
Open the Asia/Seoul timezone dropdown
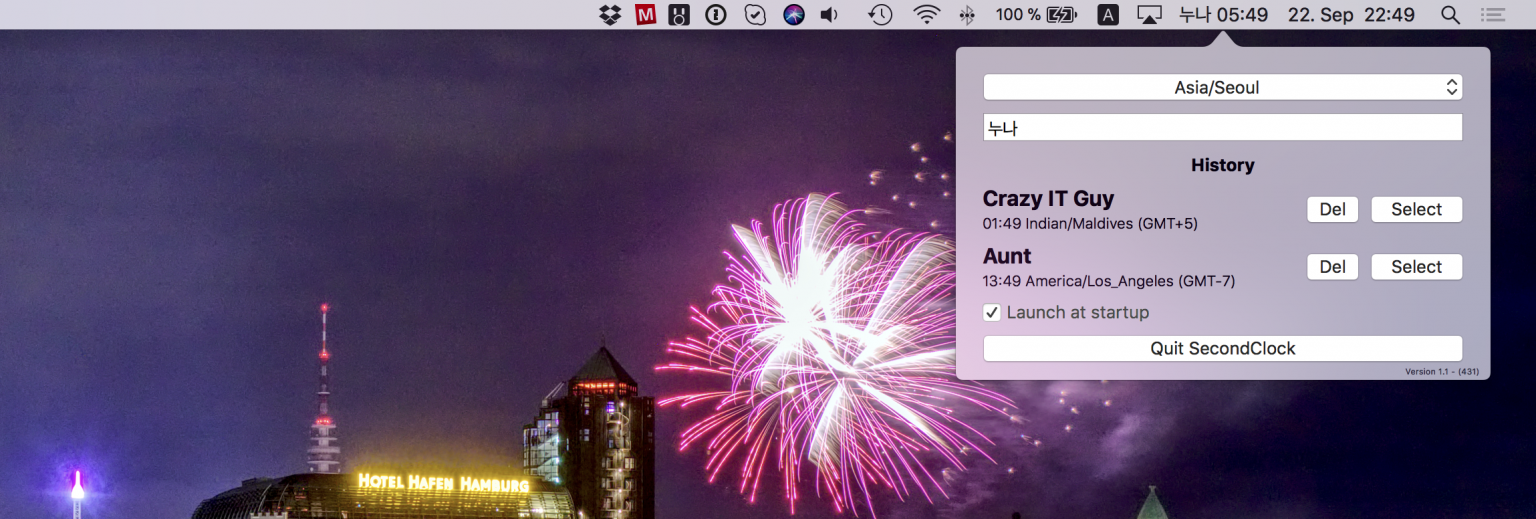coord(1222,88)
